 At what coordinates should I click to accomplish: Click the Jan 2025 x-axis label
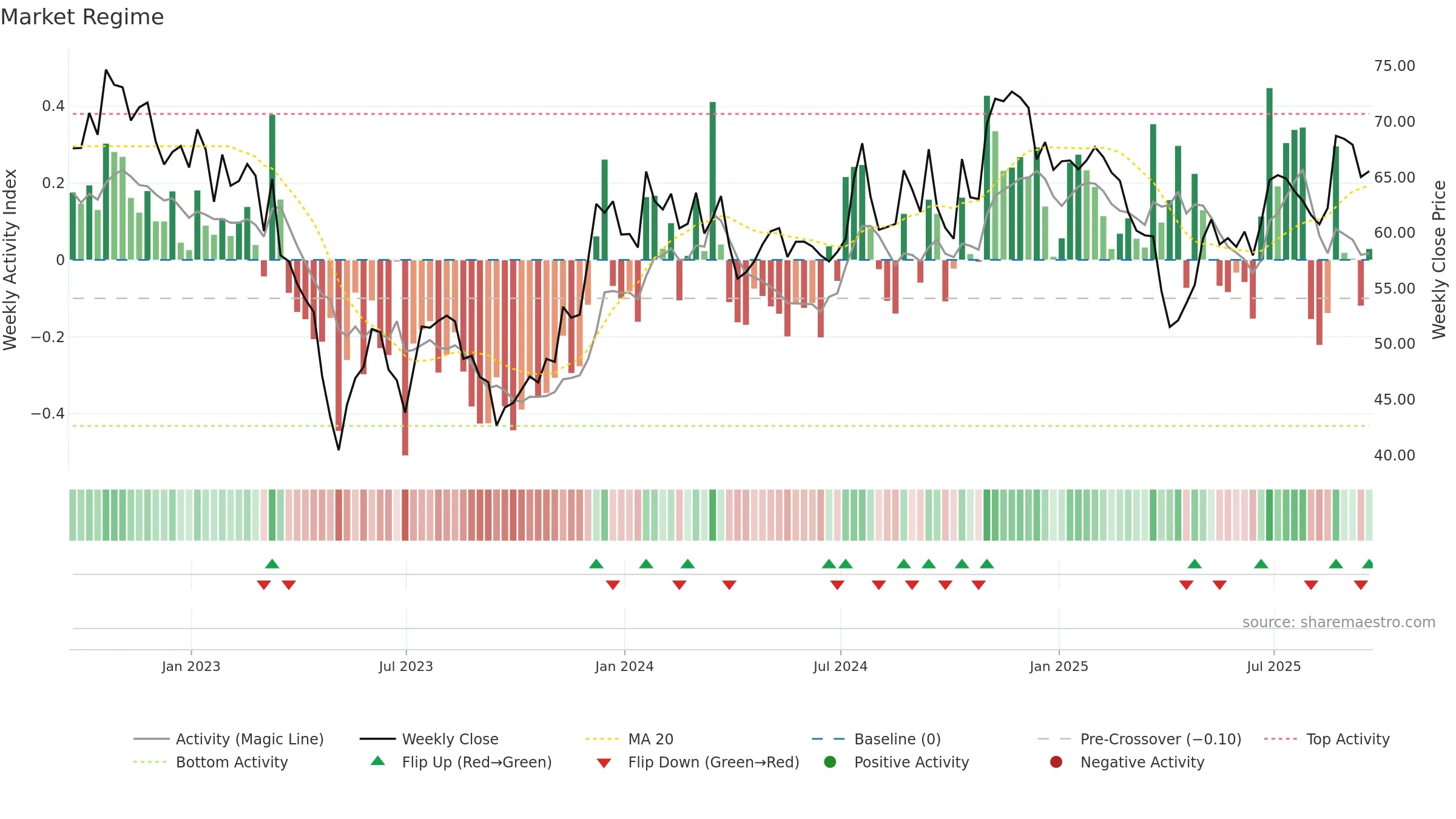(1059, 666)
